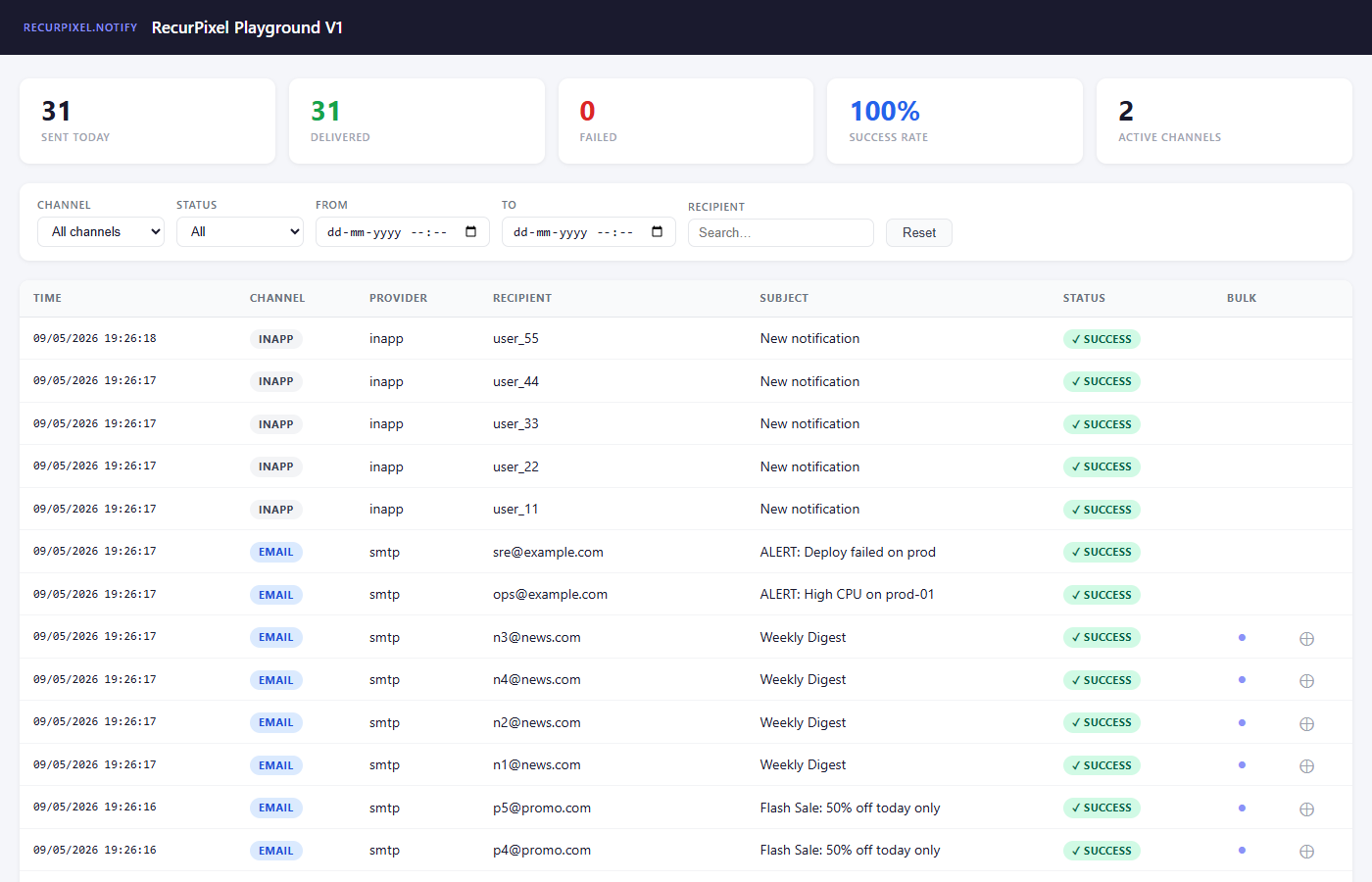The image size is (1372, 882).
Task: Select the Failed count card
Action: coord(686,122)
